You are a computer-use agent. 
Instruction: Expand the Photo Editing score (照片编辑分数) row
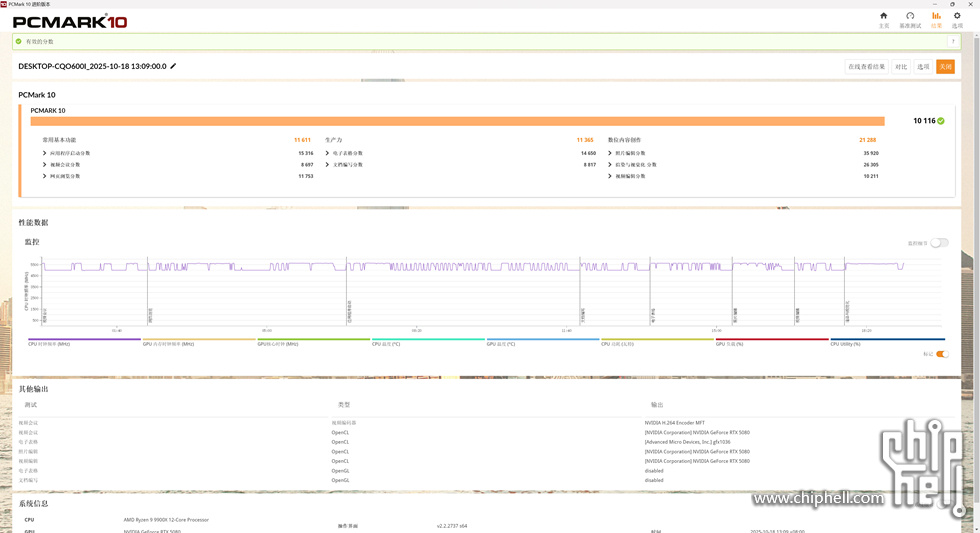click(610, 153)
